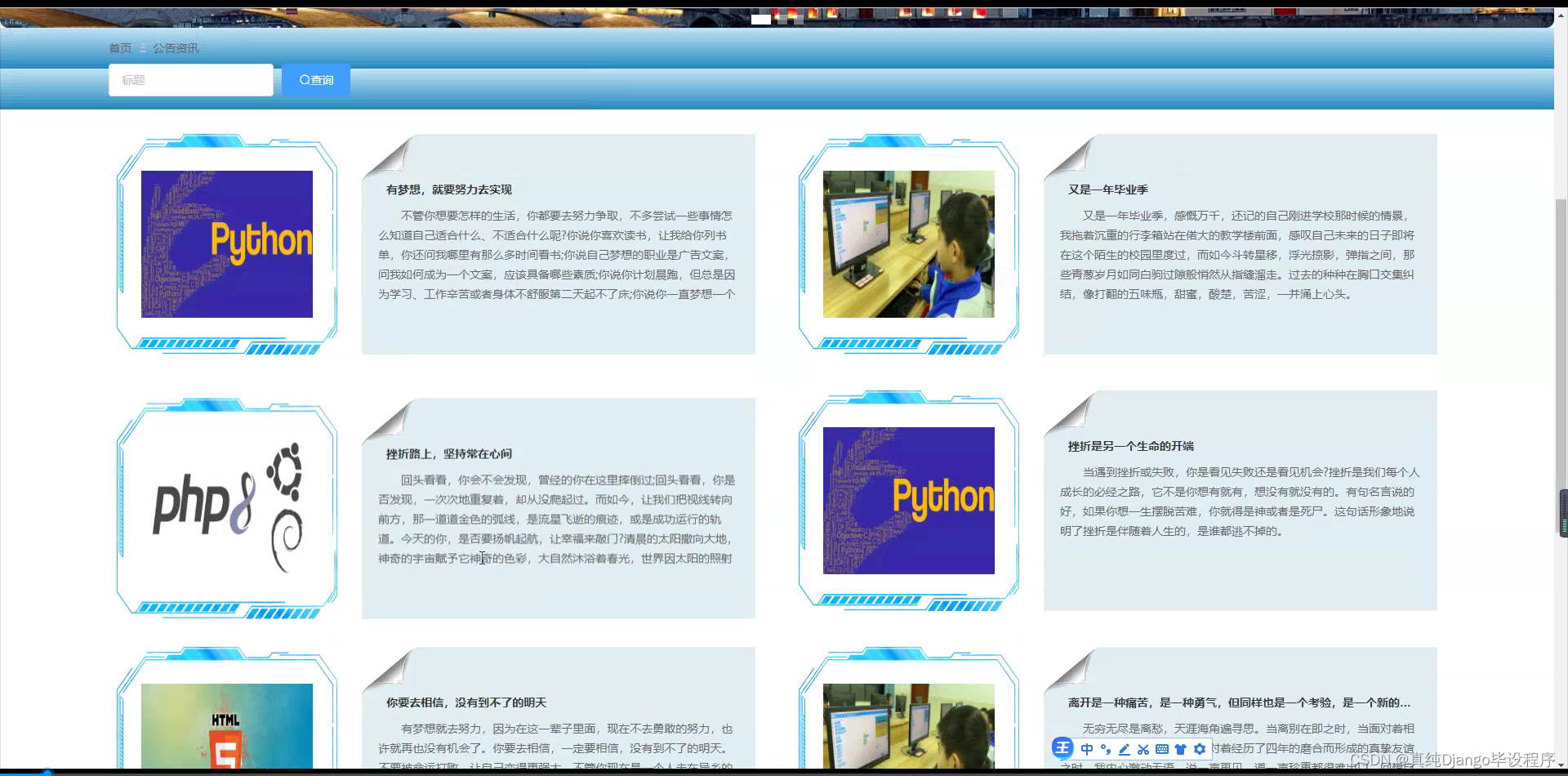Open the scissors screenshot tool in IME bar

pyautogui.click(x=1143, y=749)
